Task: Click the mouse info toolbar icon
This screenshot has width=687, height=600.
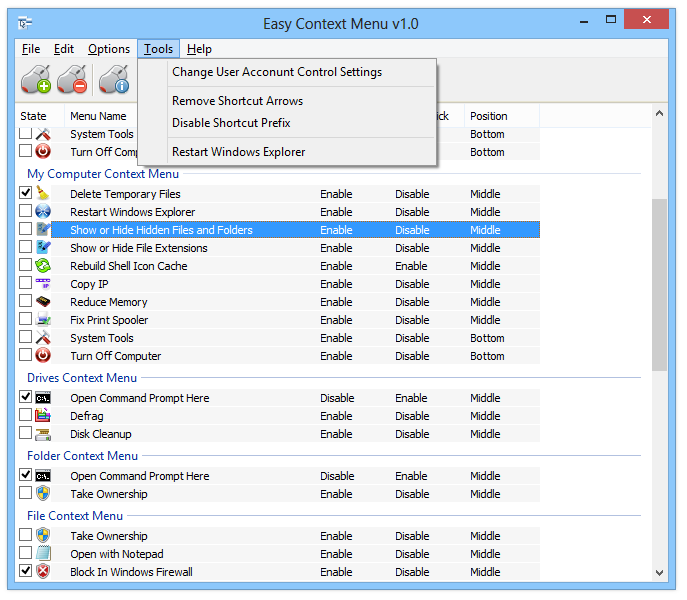Action: [114, 79]
